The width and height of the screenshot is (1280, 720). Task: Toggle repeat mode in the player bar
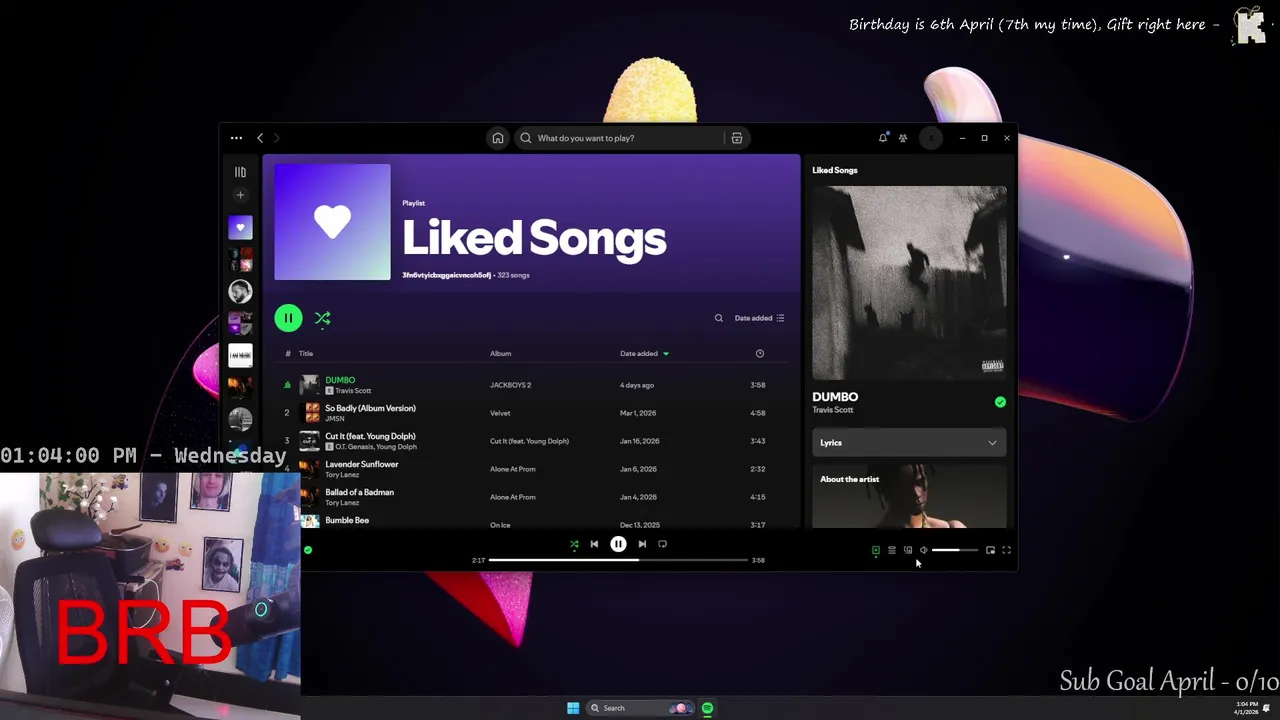(x=662, y=544)
